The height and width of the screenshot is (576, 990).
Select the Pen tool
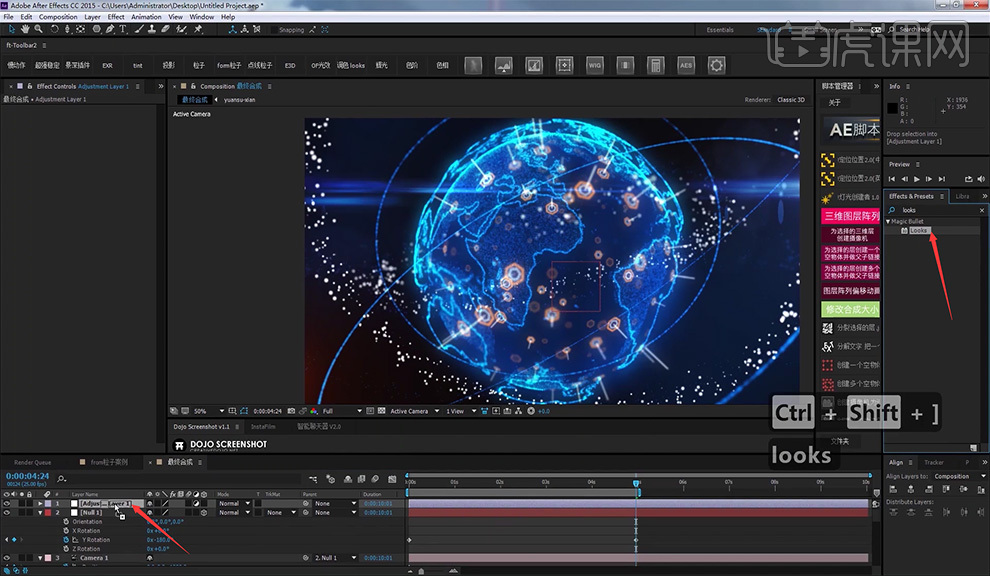pos(110,29)
